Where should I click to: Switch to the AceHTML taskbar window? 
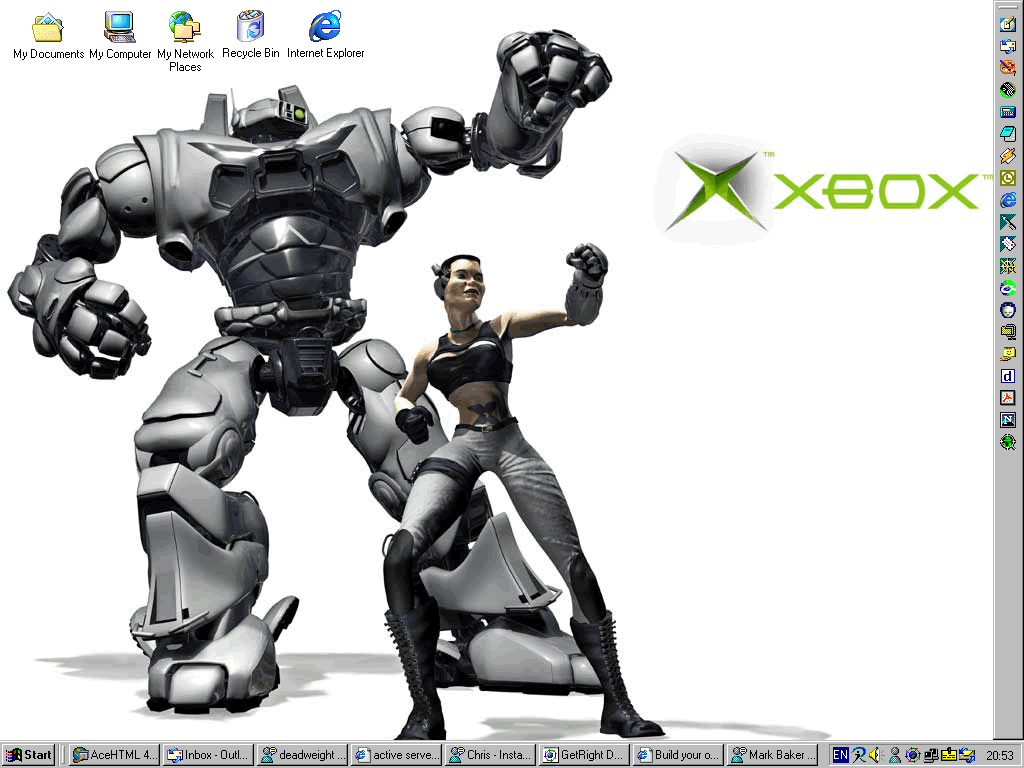(x=114, y=755)
